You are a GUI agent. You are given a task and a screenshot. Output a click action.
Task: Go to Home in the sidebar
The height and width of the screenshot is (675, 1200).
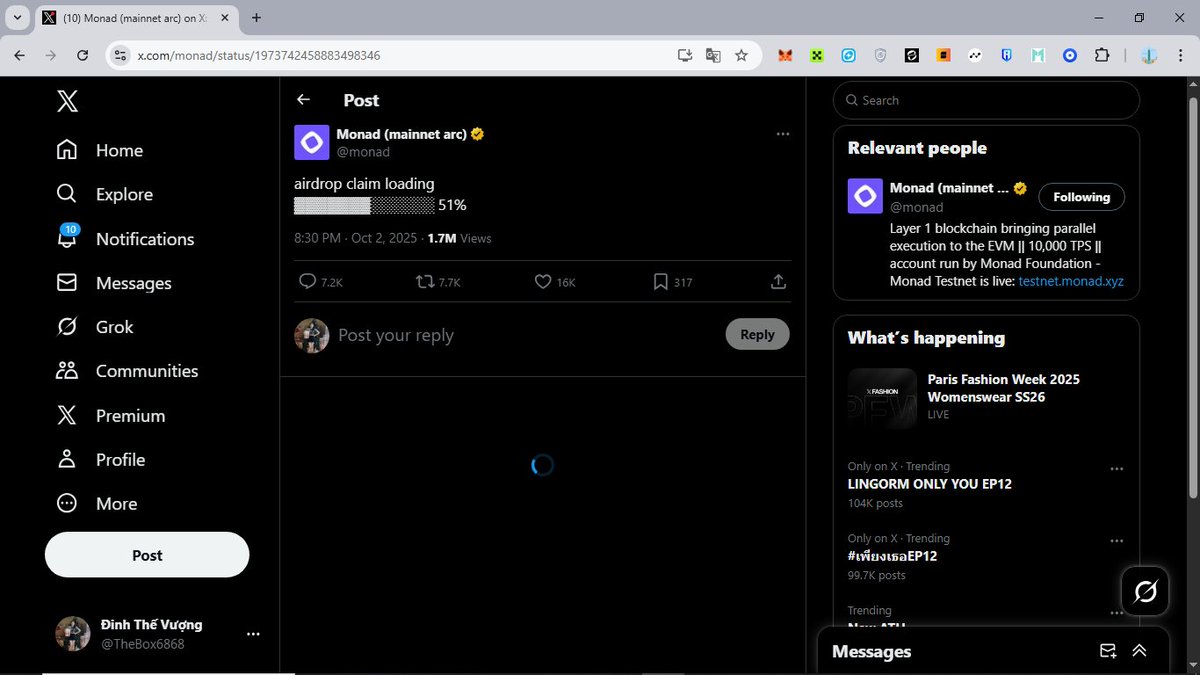point(100,150)
